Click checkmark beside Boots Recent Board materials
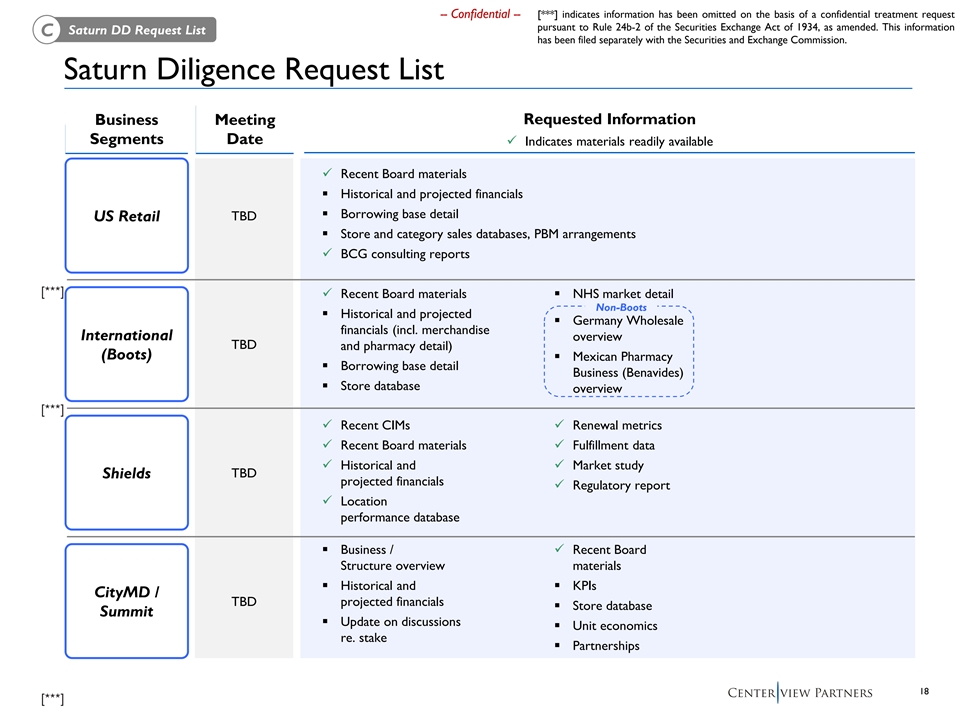The image size is (960, 720). coord(328,293)
